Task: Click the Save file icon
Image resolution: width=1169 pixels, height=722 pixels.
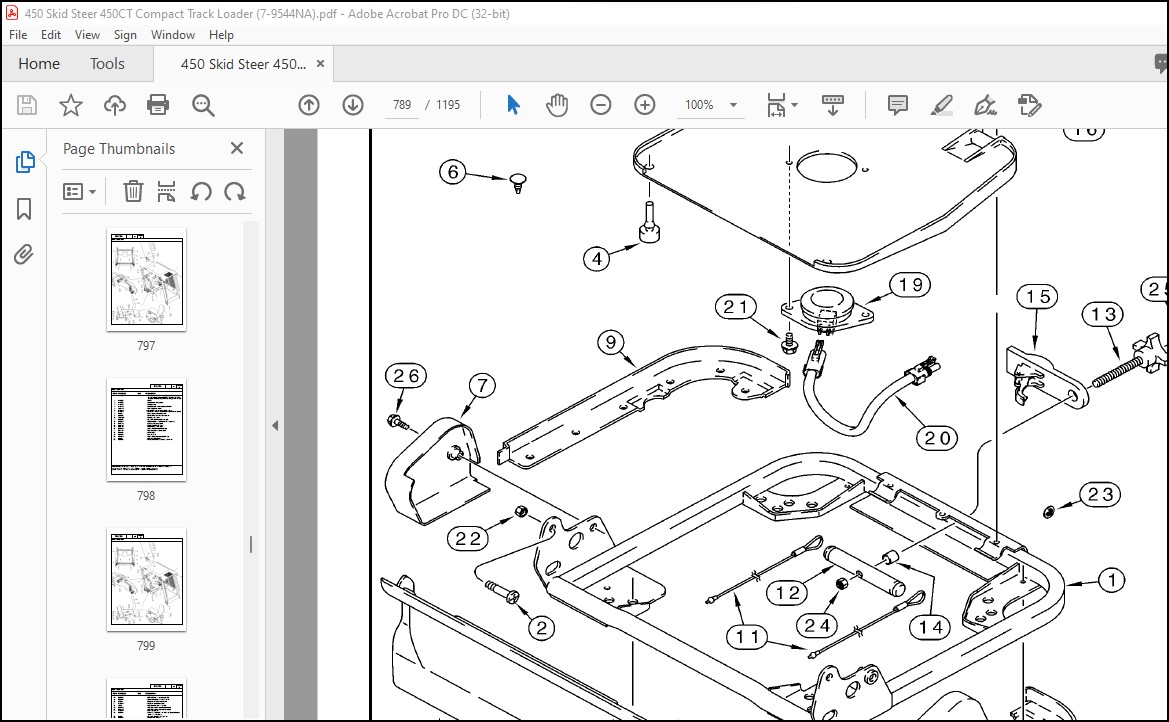Action: 27,105
